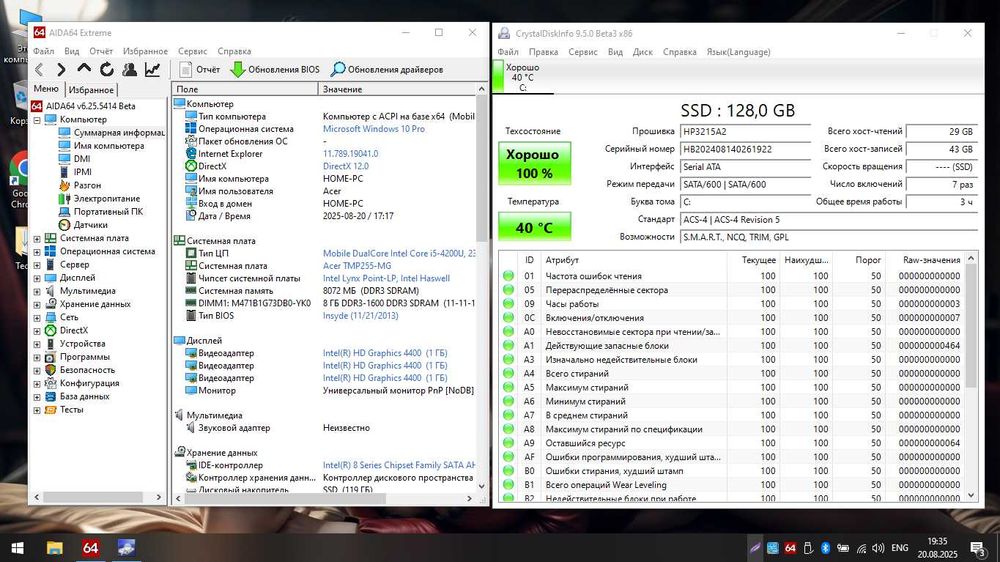Click the Insyde (11/21/2013) BIOS link

pos(360,316)
